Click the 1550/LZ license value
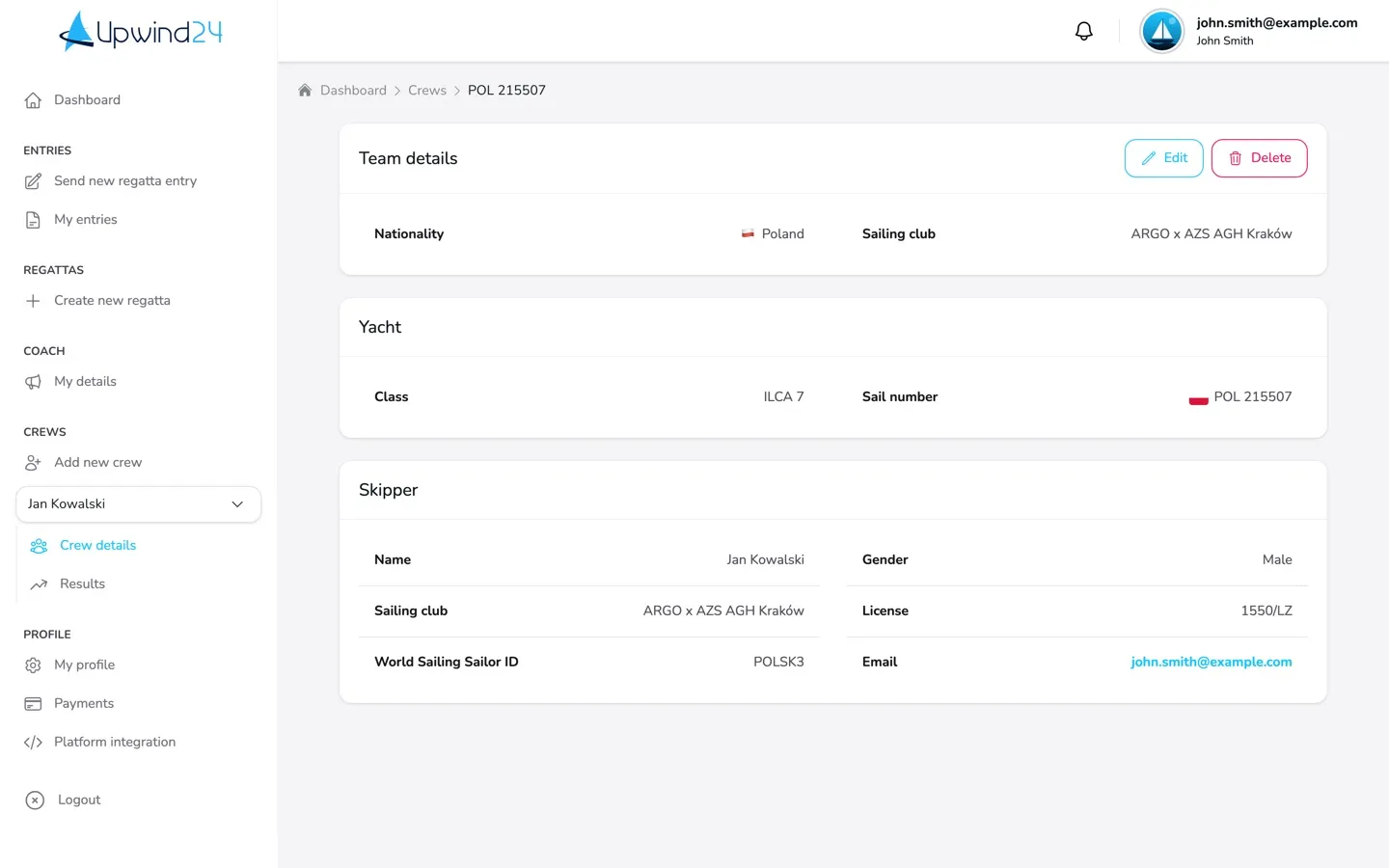1389x868 pixels. coord(1266,611)
